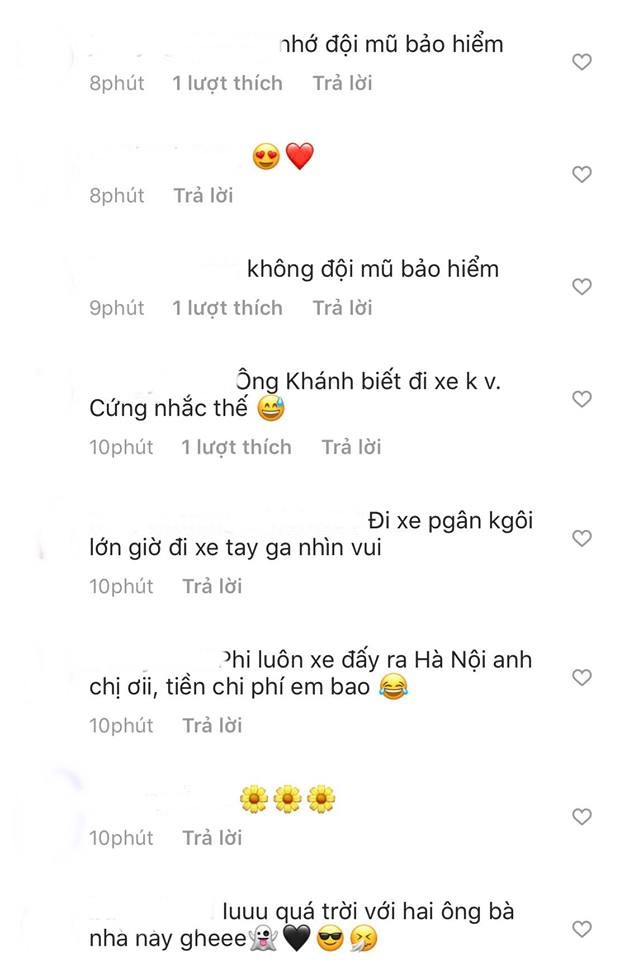Heart the 'Ông Khánh biết đi xe' comment

click(x=581, y=399)
